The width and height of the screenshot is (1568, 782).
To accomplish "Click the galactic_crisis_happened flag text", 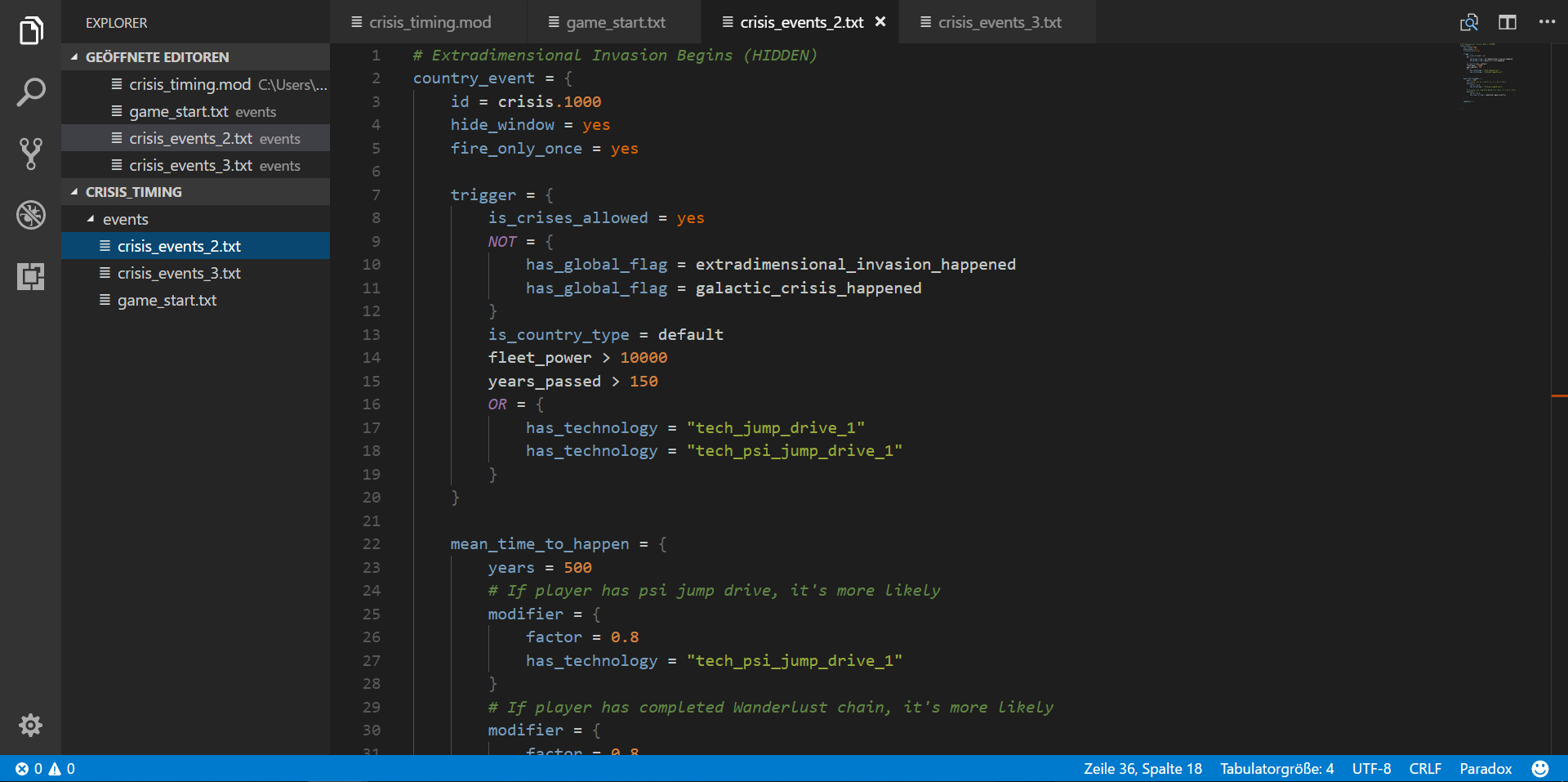I will click(x=808, y=288).
